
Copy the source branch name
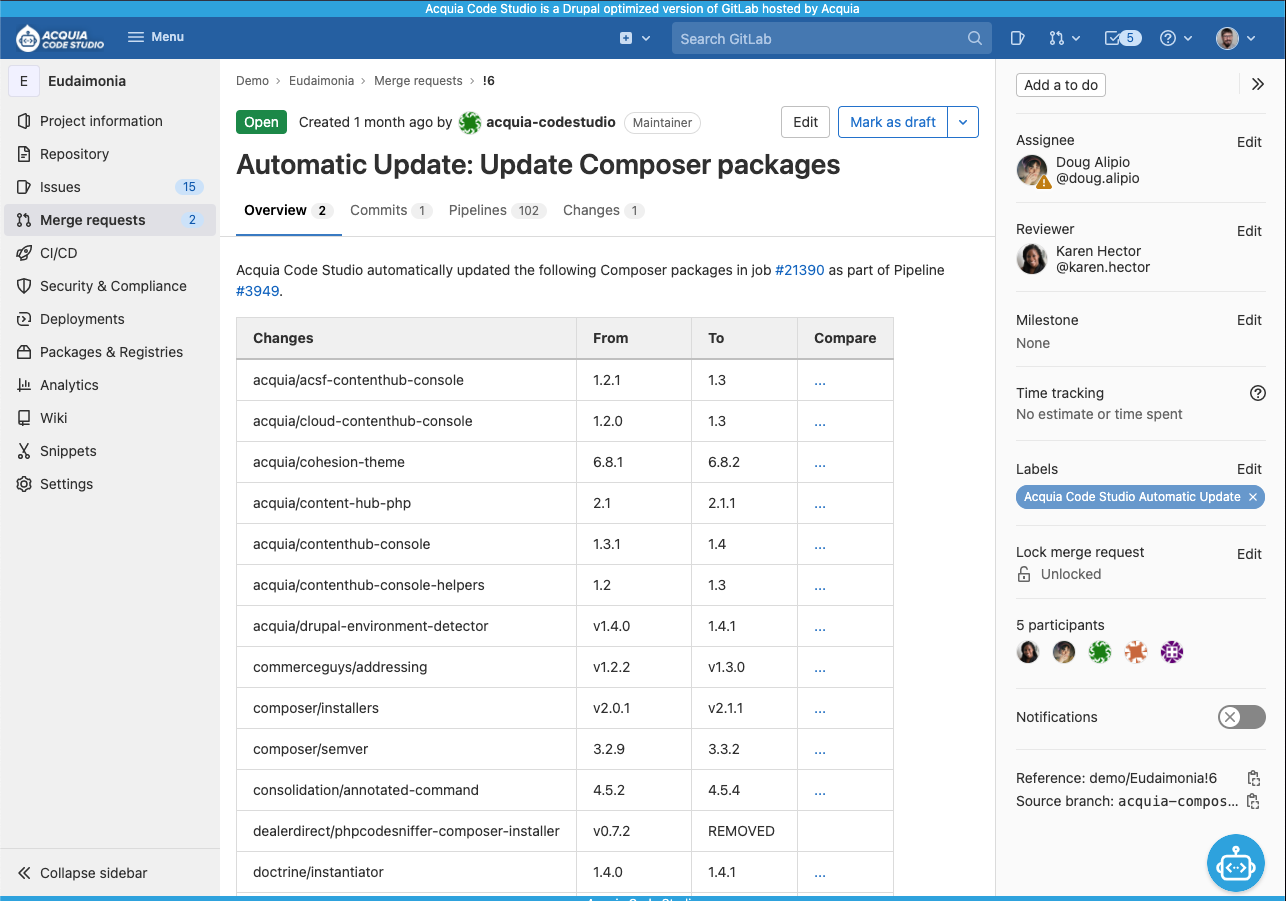(x=1252, y=801)
